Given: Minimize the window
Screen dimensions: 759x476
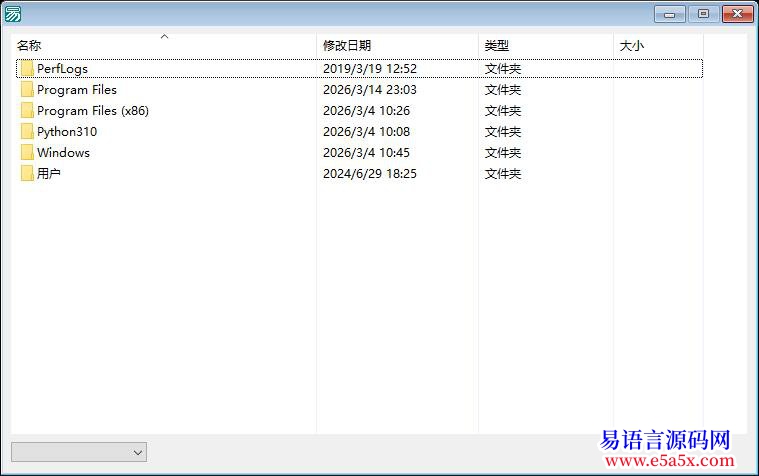Looking at the screenshot, I should pyautogui.click(x=669, y=14).
